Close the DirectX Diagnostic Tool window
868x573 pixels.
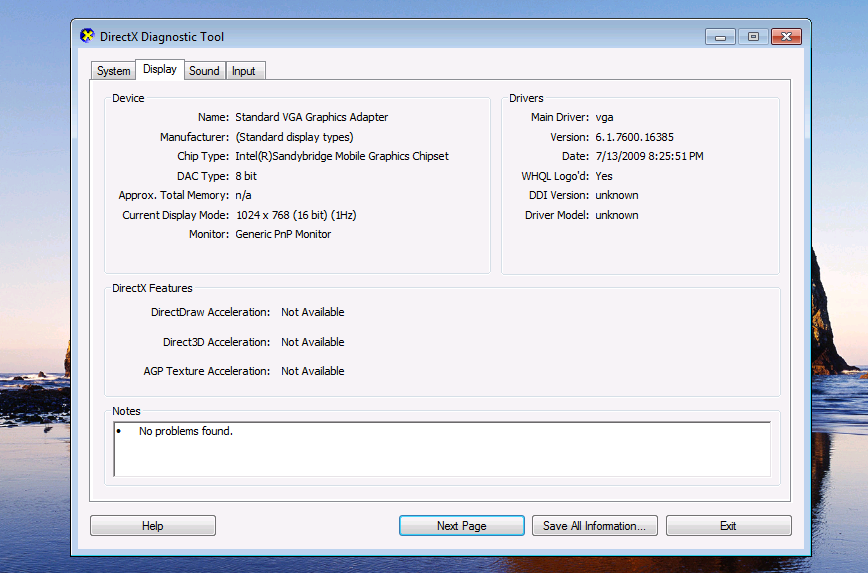click(x=786, y=37)
